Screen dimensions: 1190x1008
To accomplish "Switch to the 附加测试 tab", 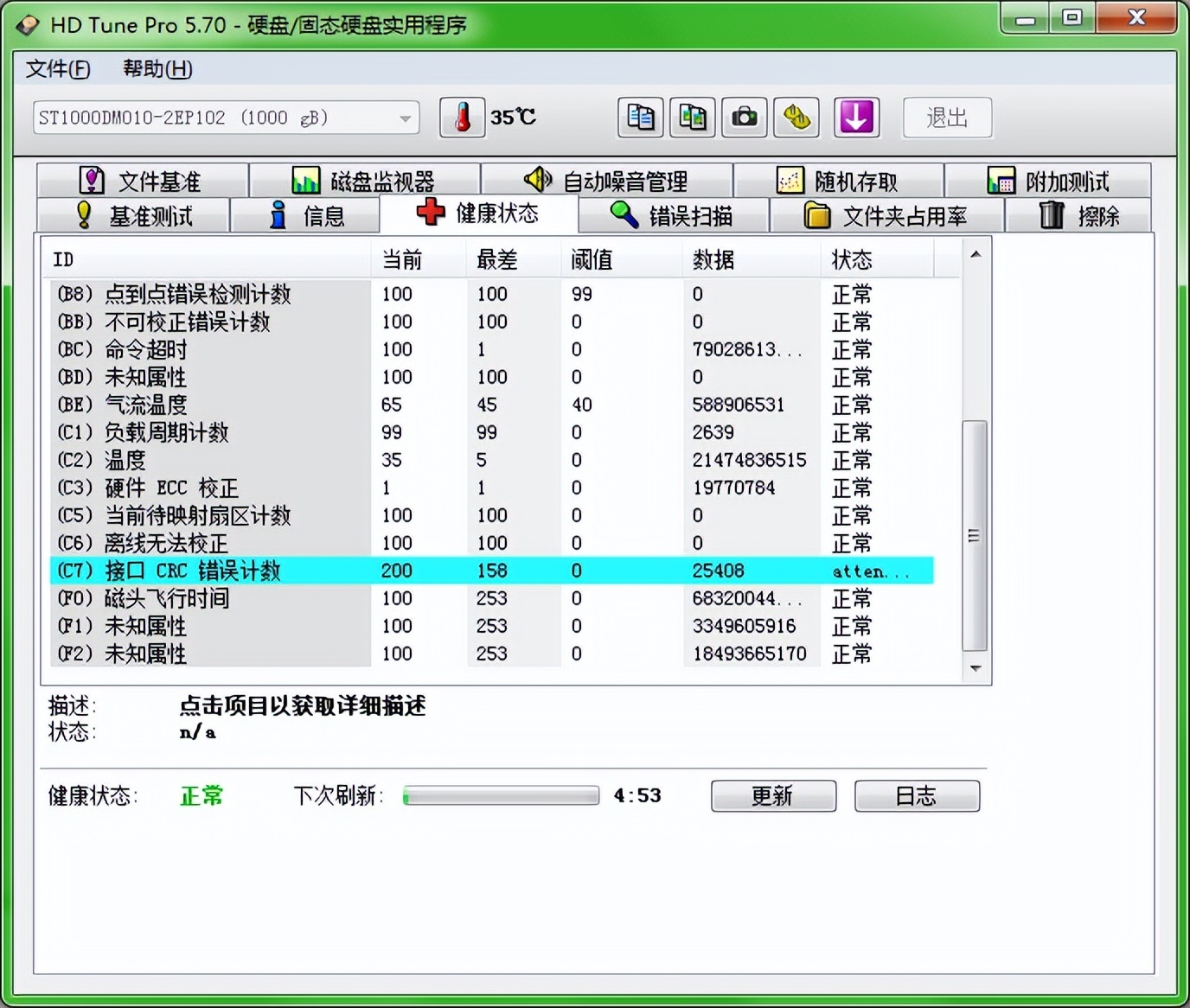I will (x=1048, y=181).
